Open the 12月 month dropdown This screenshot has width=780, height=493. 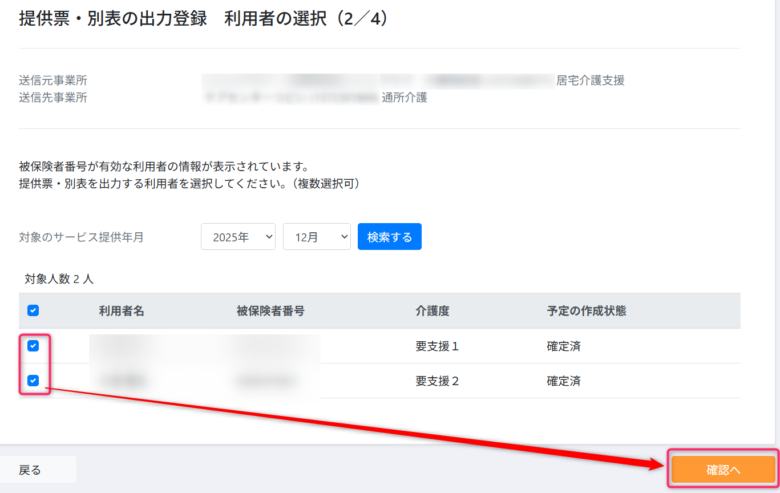pyautogui.click(x=316, y=236)
